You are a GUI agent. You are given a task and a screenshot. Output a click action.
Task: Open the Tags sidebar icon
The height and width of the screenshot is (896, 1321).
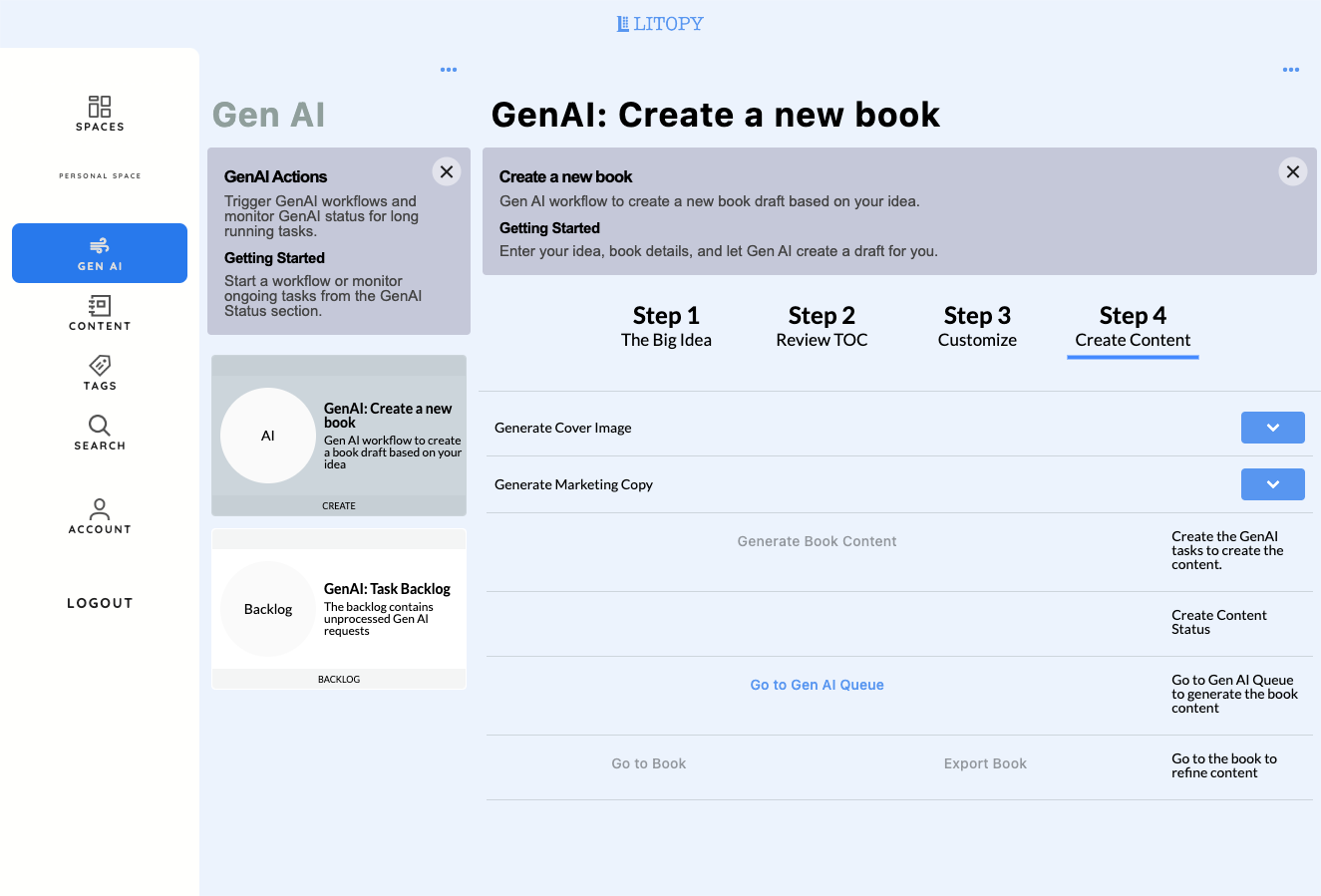[100, 366]
